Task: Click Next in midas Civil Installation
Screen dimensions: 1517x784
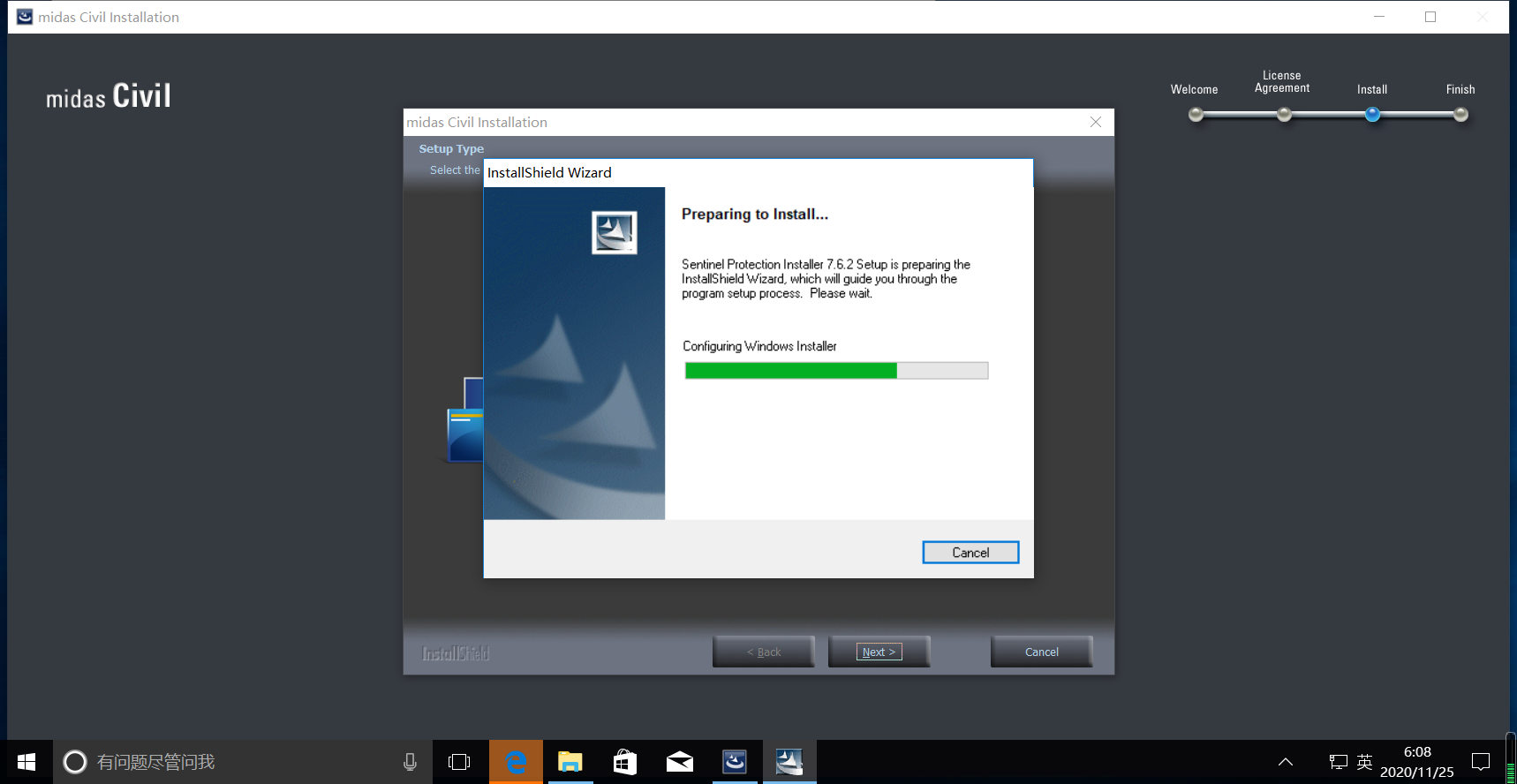Action: coord(879,652)
